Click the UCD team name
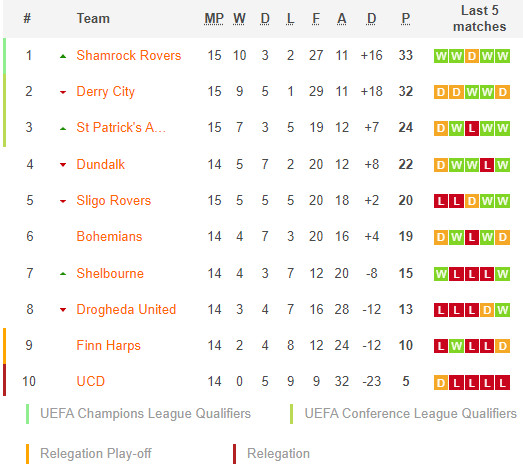 point(90,381)
